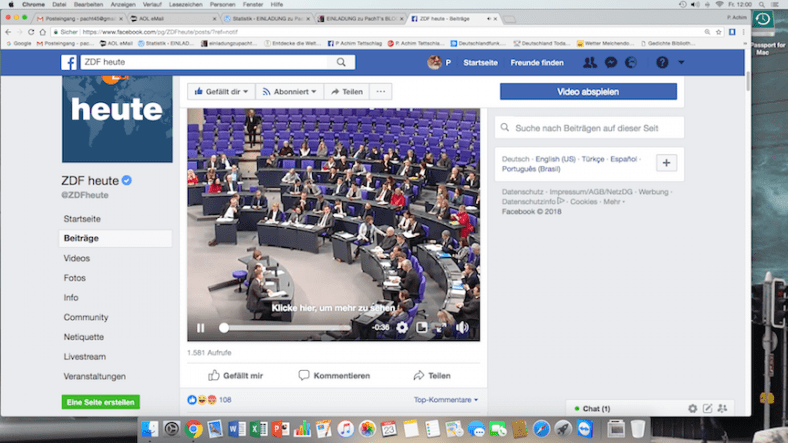788x443 pixels.
Task: Open chat settings gear icon
Action: pyautogui.click(x=692, y=408)
